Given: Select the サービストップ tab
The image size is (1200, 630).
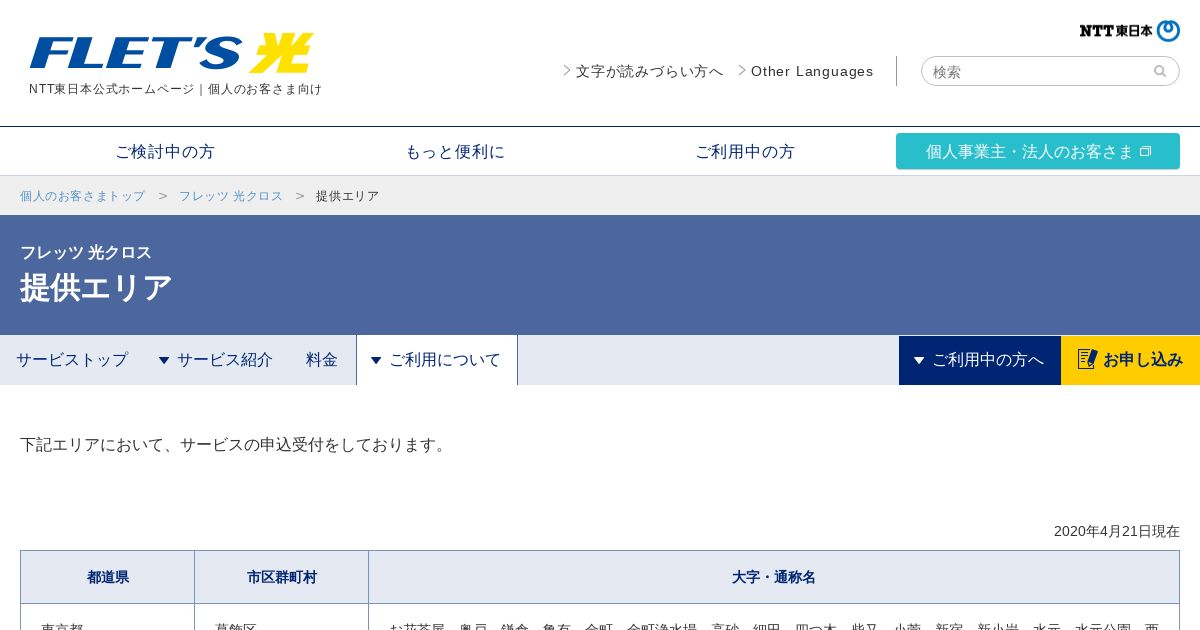Looking at the screenshot, I should click(72, 360).
